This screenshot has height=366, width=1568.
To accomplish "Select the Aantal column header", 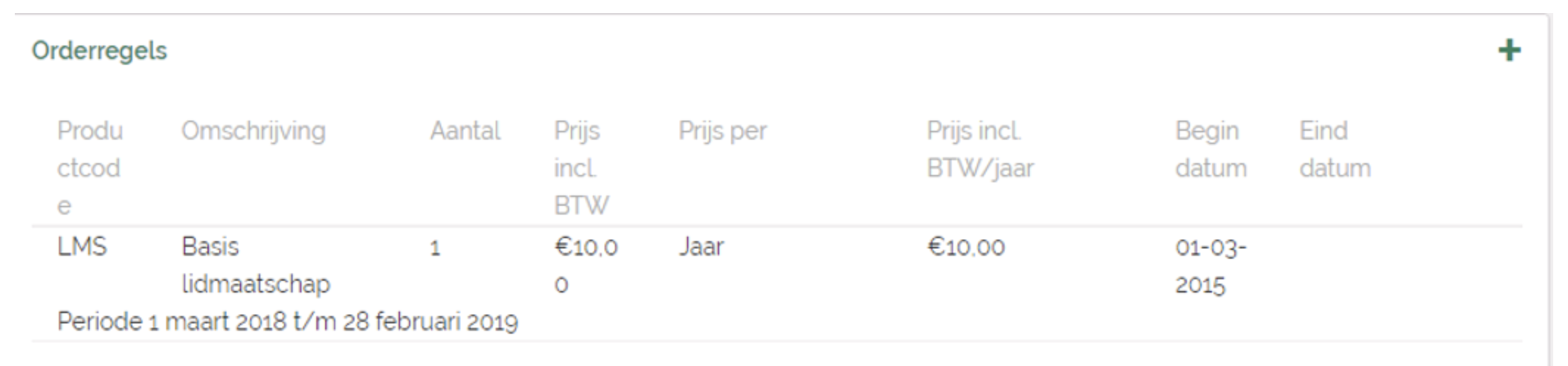I will click(x=465, y=131).
